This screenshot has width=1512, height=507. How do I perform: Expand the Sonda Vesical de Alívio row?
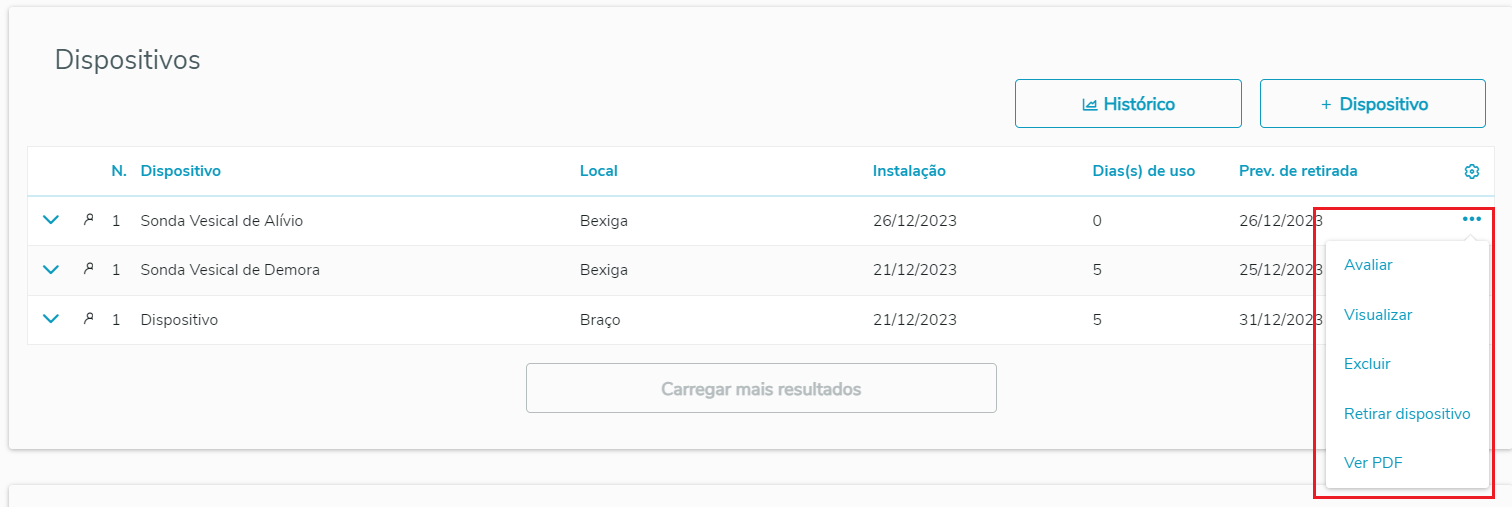click(52, 220)
